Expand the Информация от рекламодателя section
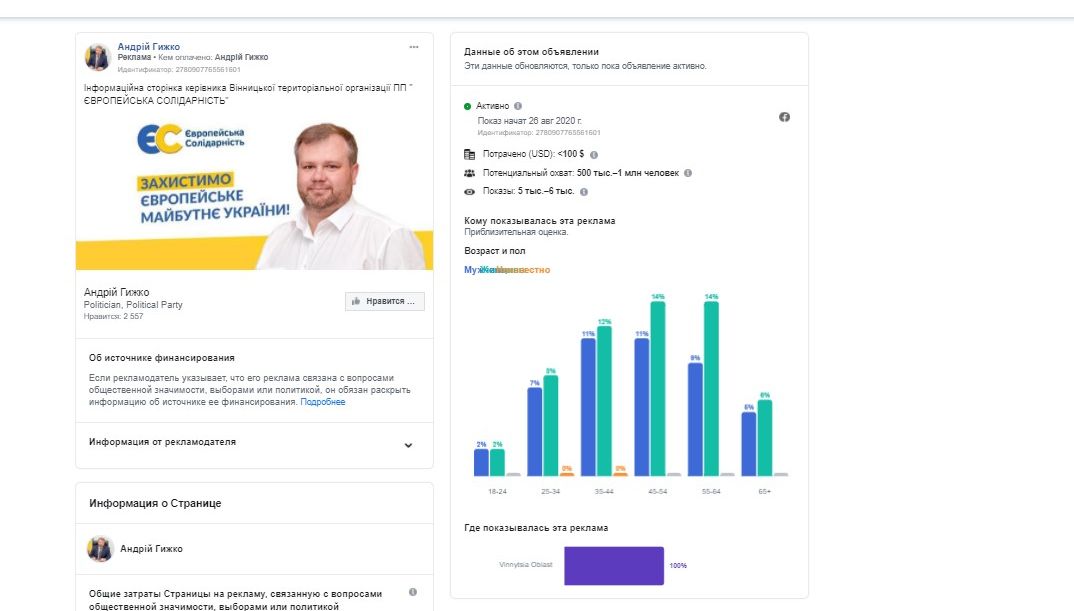1074x611 pixels. click(408, 445)
